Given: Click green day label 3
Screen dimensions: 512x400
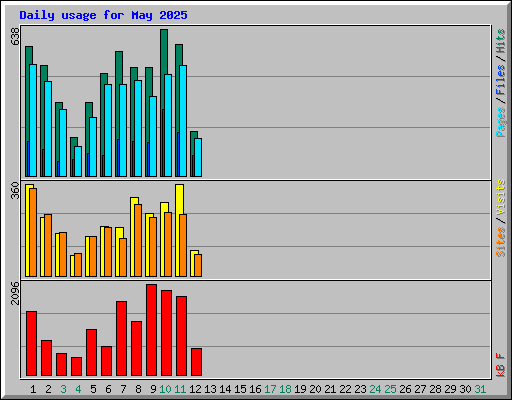Looking at the screenshot, I should pyautogui.click(x=63, y=389).
